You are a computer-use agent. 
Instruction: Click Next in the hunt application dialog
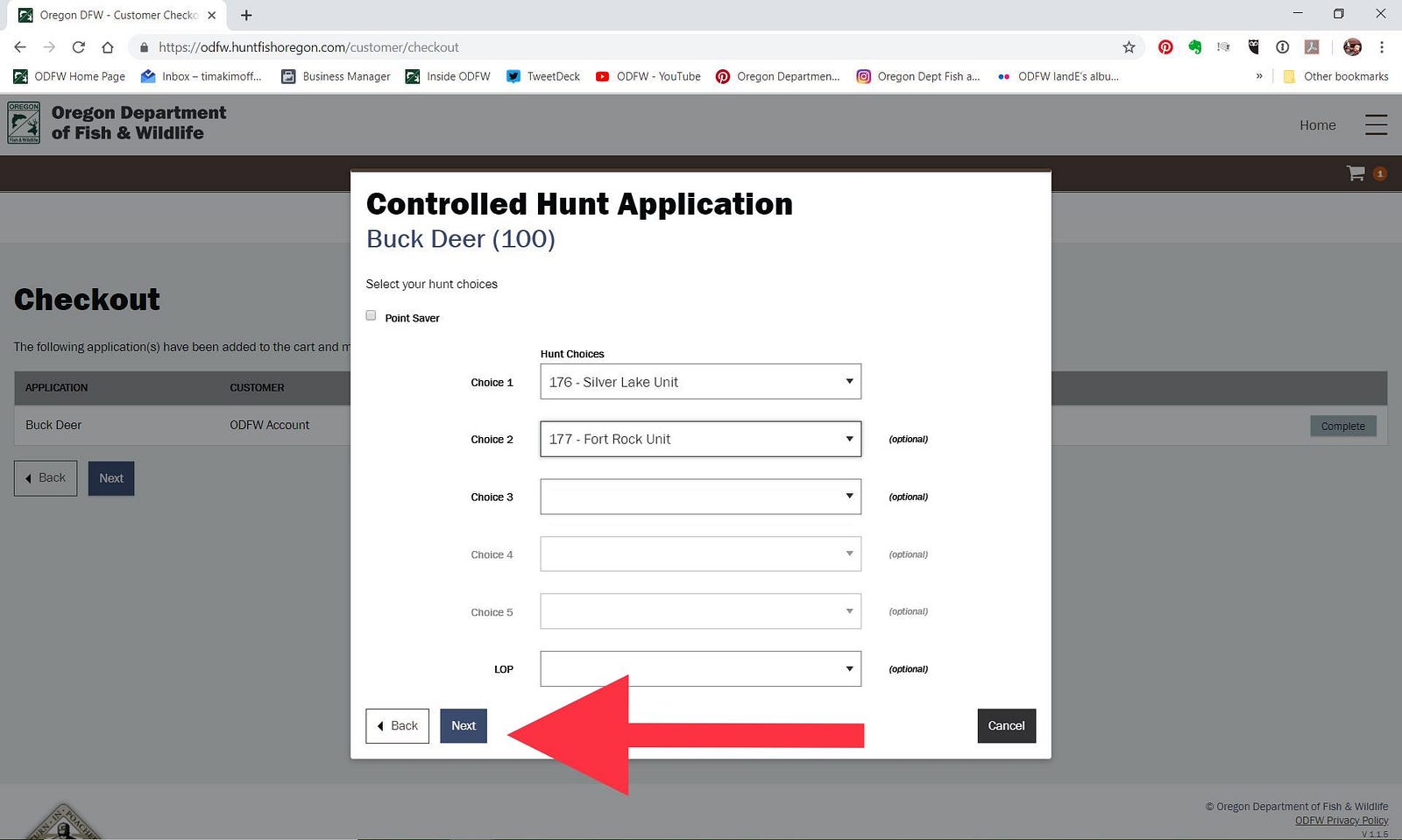click(464, 725)
